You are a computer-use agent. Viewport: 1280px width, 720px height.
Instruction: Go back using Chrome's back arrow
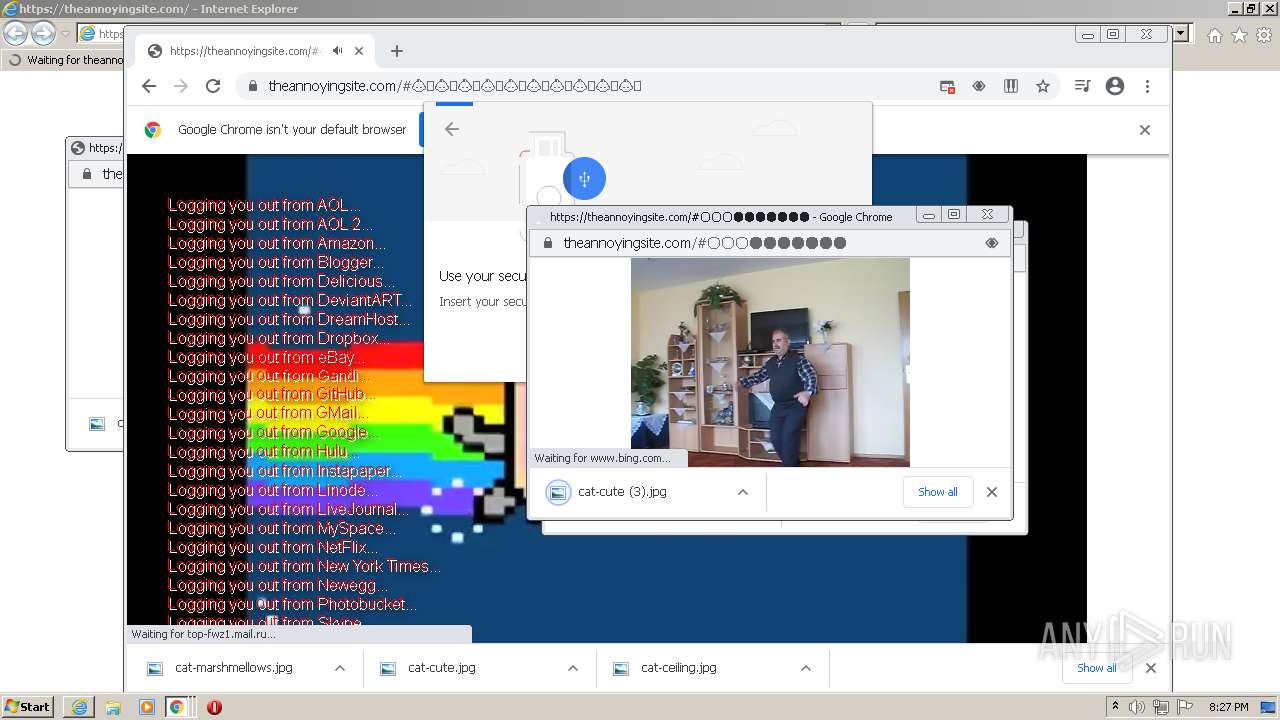coord(149,86)
